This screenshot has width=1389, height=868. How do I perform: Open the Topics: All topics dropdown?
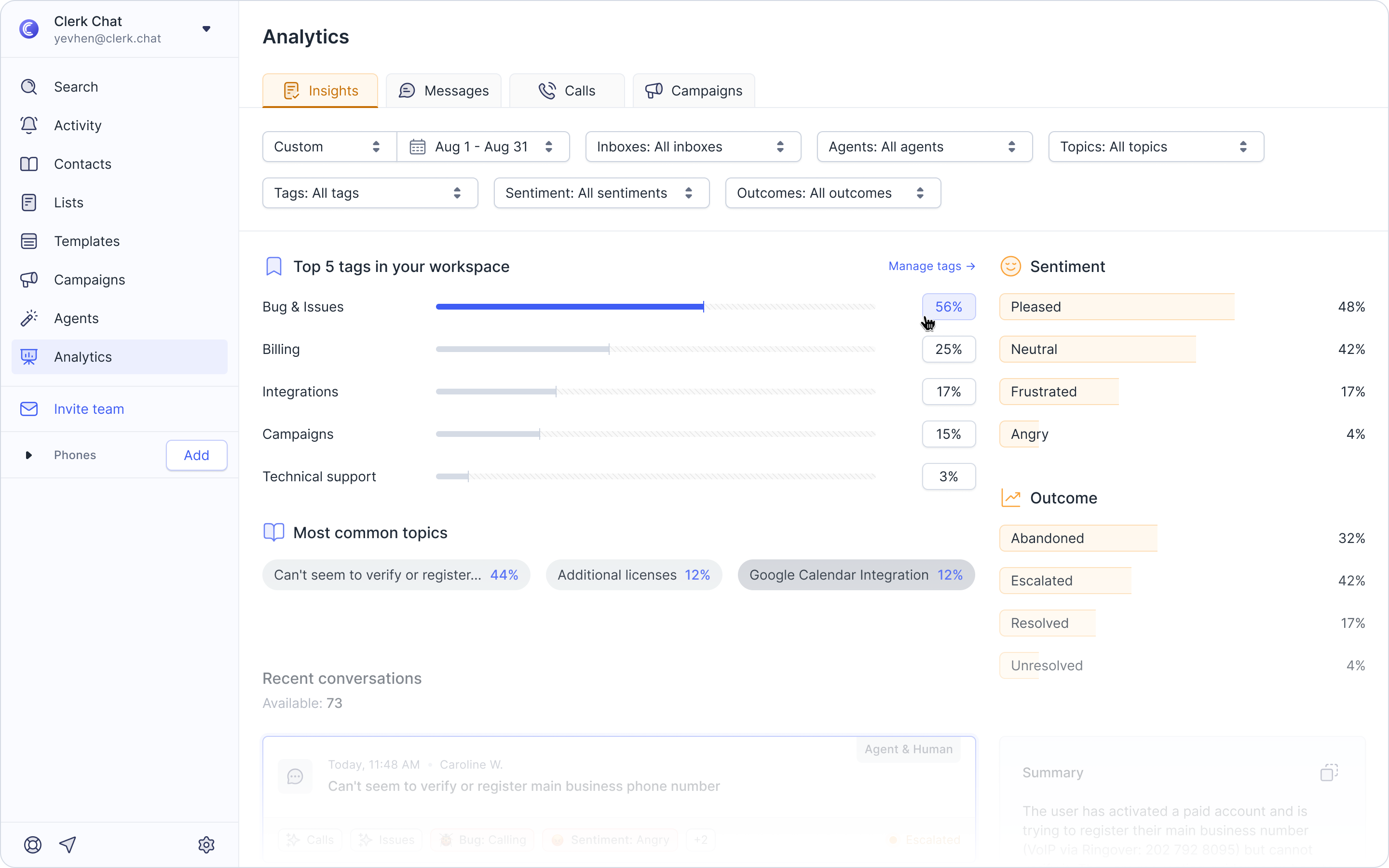pos(1156,147)
